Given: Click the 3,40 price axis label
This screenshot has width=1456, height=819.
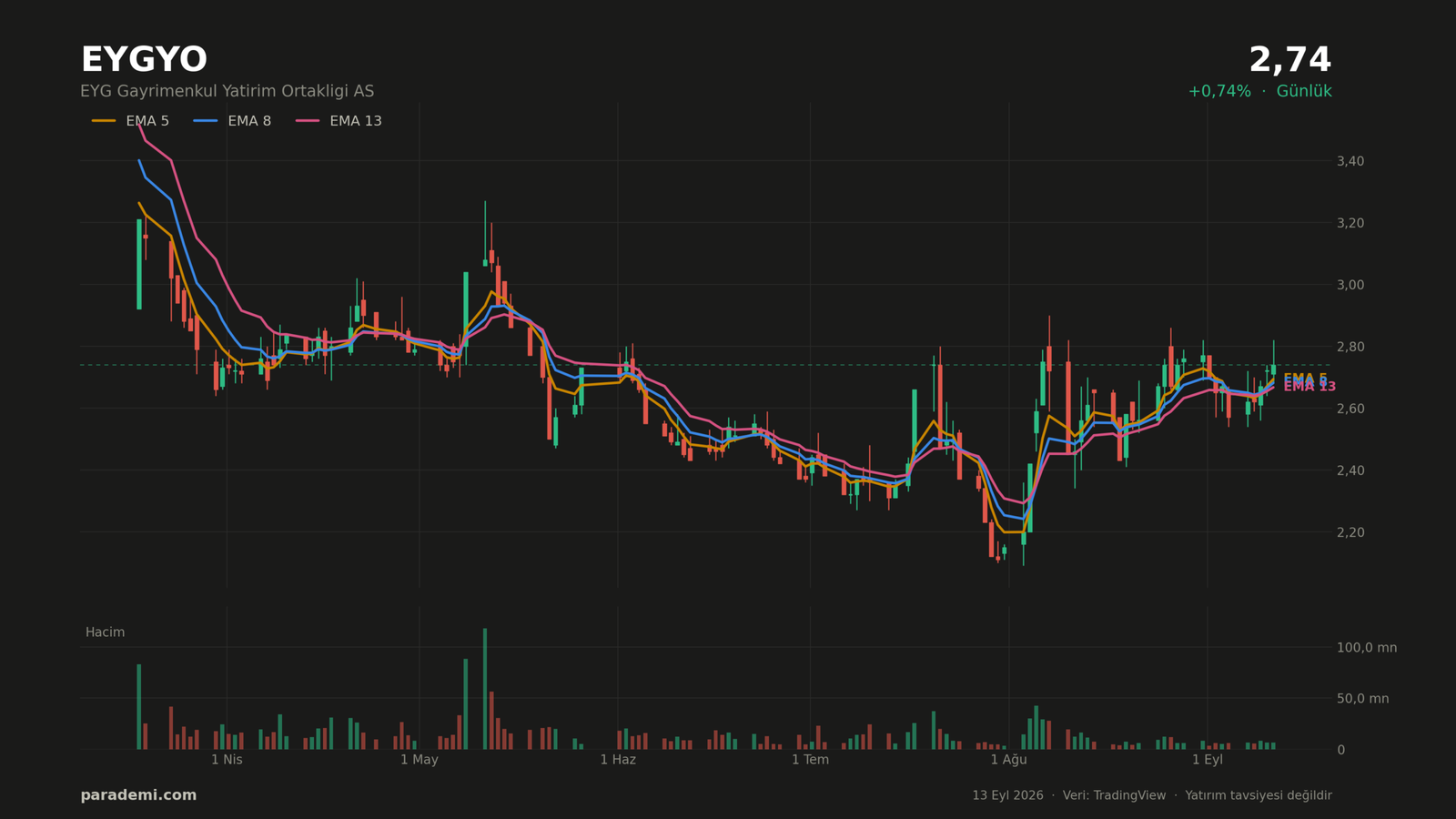Looking at the screenshot, I should point(1350,161).
